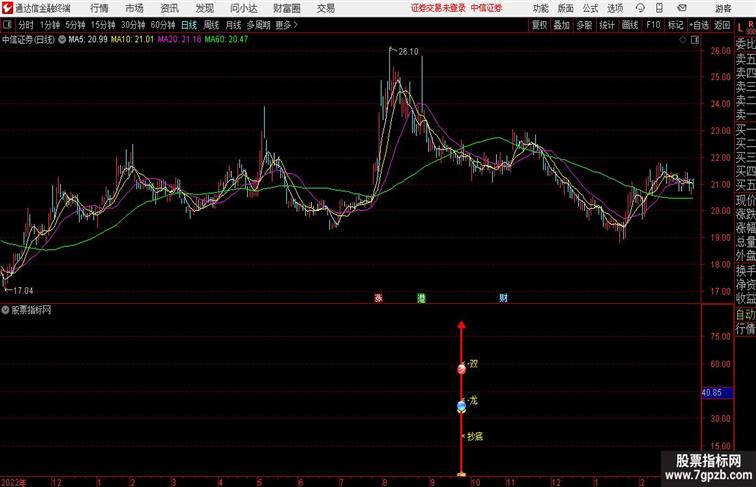
Task: Click the MA60: 20.47 label
Action: (226, 40)
